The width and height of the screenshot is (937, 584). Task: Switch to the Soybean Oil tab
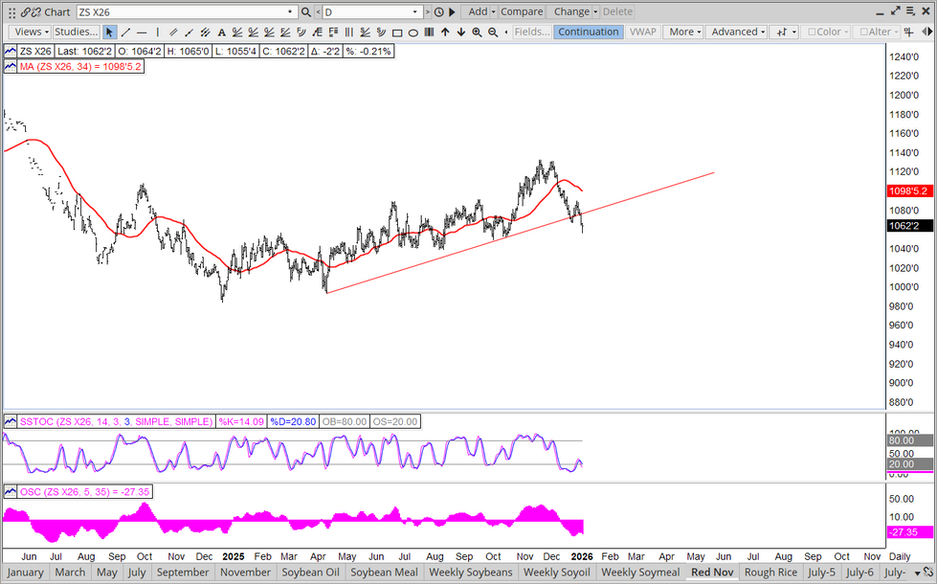click(x=311, y=572)
